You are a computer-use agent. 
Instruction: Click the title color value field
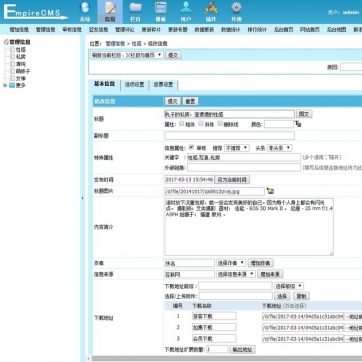(x=279, y=124)
